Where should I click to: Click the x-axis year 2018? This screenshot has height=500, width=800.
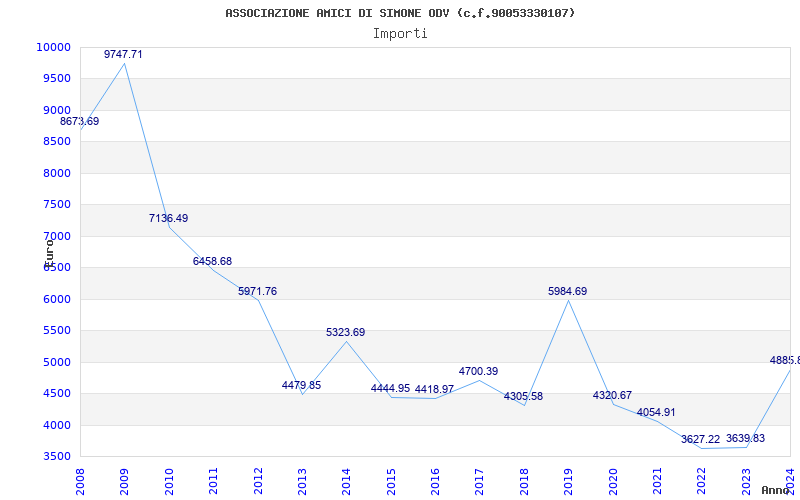coord(524,481)
